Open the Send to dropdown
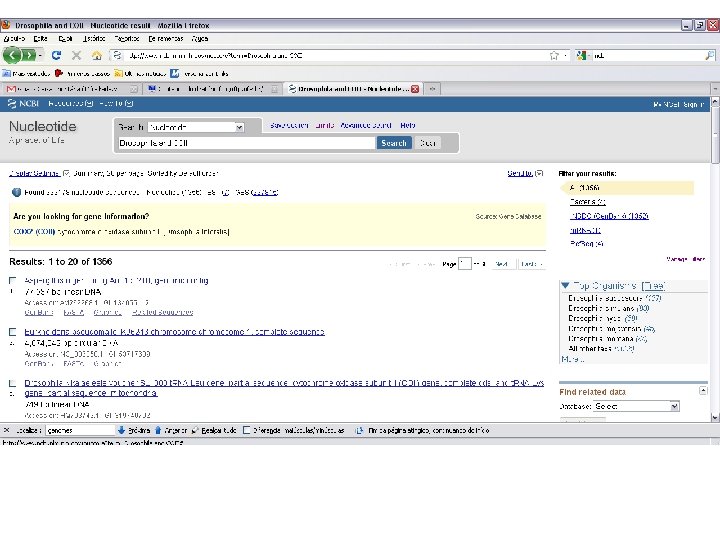This screenshot has width=720, height=540. (525, 173)
